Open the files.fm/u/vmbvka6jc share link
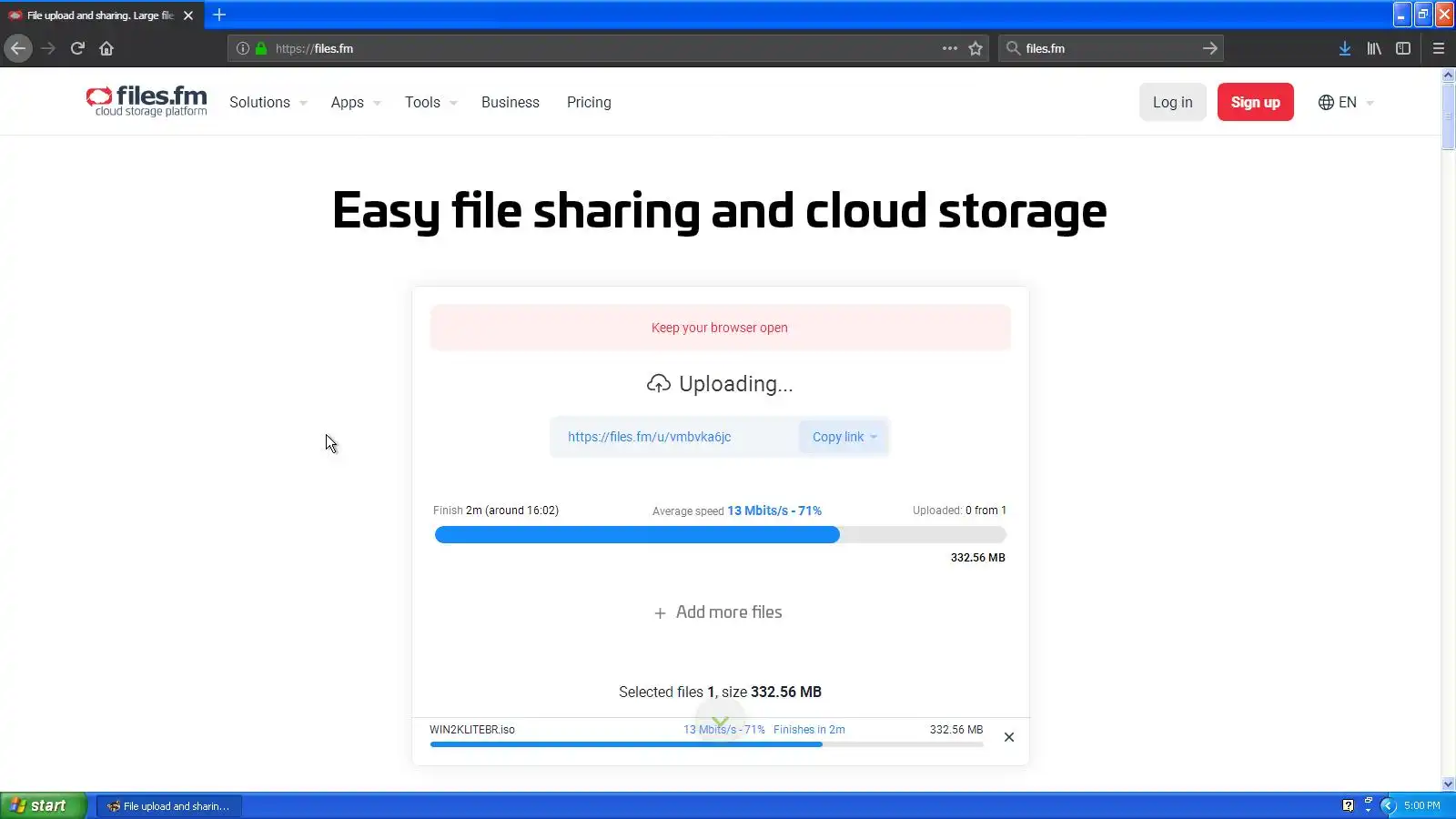Screen dimensions: 1456x819 pyautogui.click(x=650, y=437)
